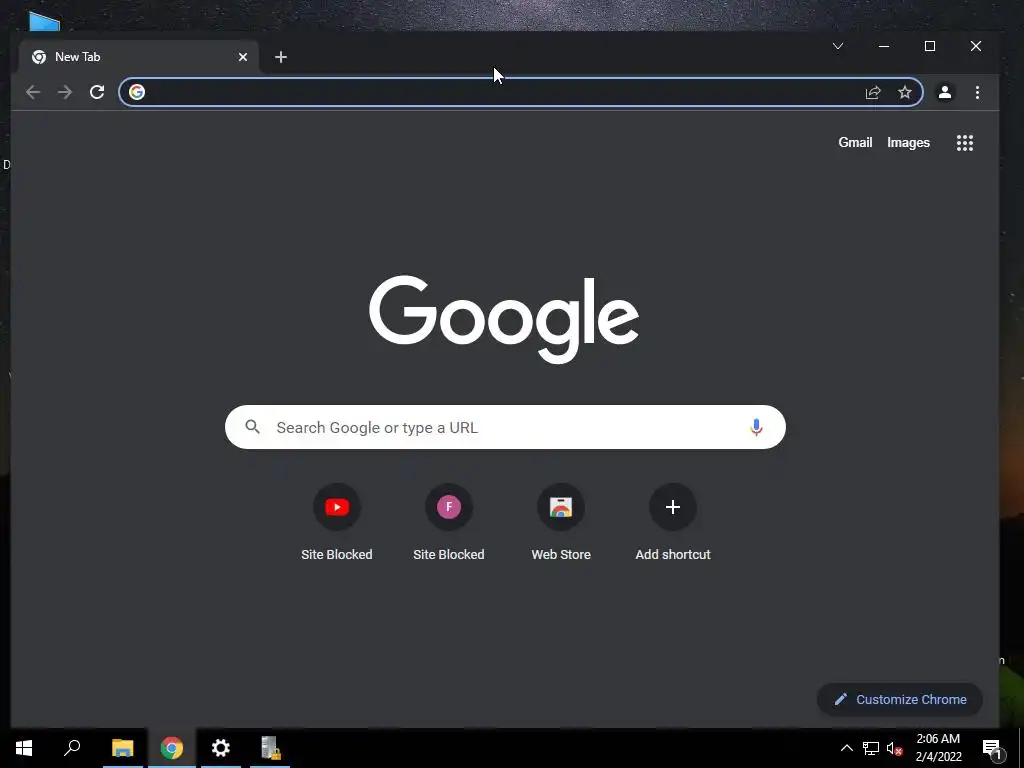The width and height of the screenshot is (1024, 768).
Task: Click Customize Chrome button
Action: pos(899,699)
